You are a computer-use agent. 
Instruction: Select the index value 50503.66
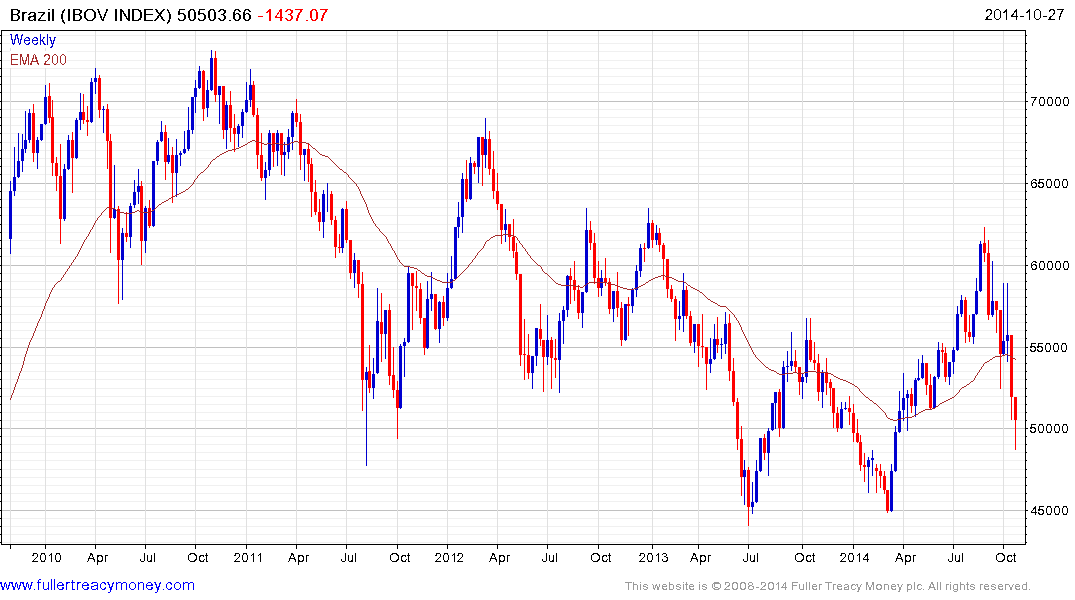(x=215, y=14)
